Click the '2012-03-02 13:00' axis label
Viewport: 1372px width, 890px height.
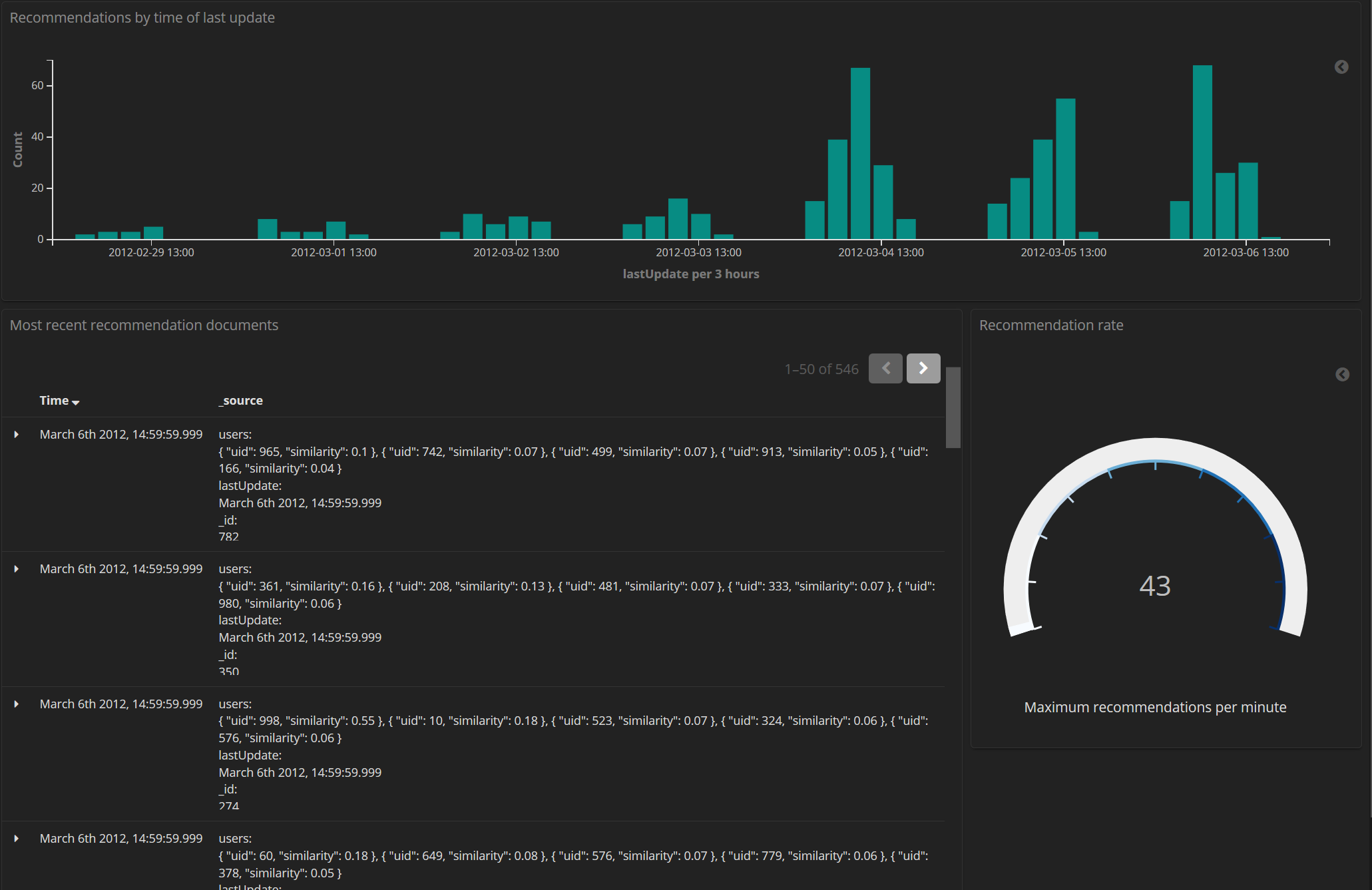[516, 252]
